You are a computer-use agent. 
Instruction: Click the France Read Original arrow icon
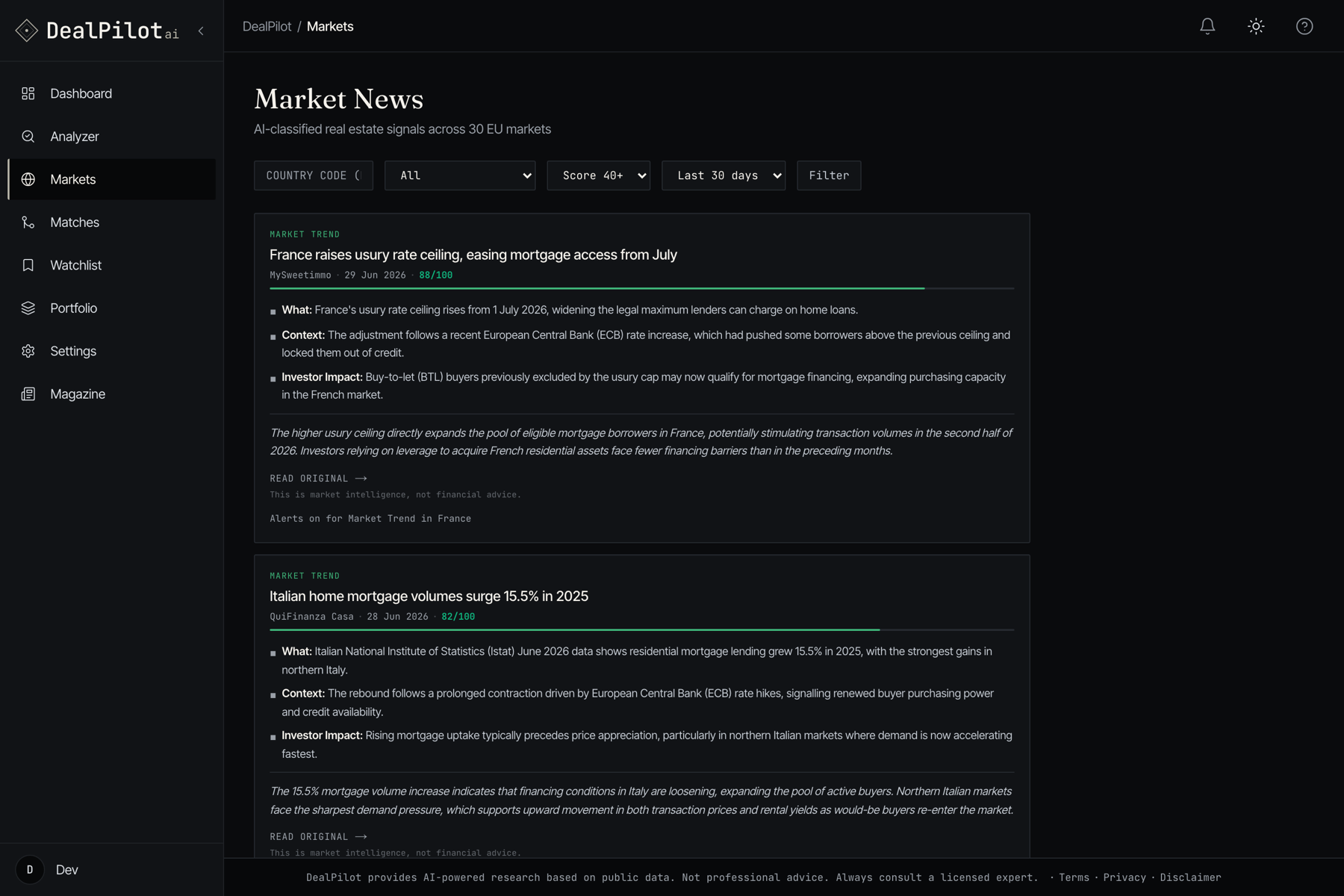click(361, 479)
